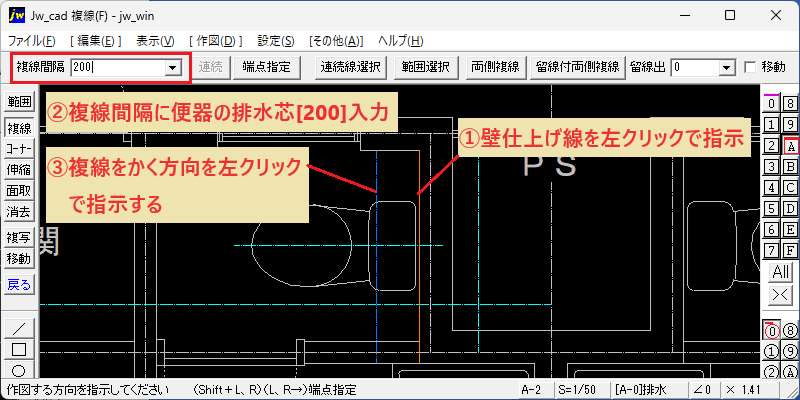The width and height of the screenshot is (800, 400).
Task: Open the 設定(S) menu
Action: click(x=276, y=41)
